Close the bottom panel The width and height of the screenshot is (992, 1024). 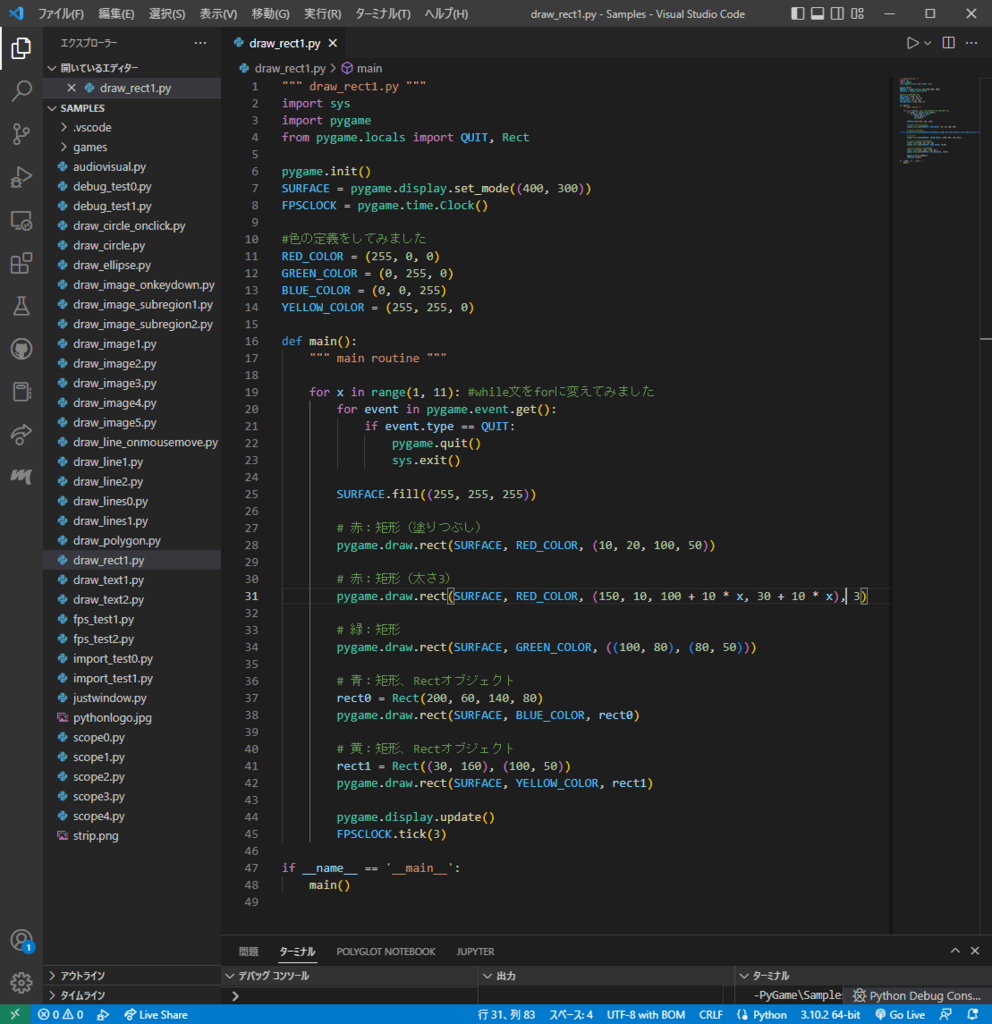tap(975, 951)
